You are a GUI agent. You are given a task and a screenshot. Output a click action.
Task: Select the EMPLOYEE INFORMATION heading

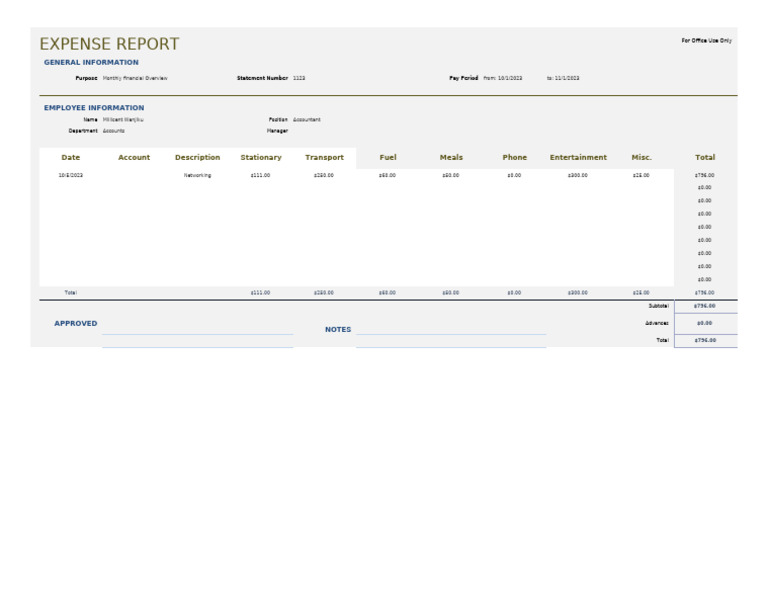94,108
